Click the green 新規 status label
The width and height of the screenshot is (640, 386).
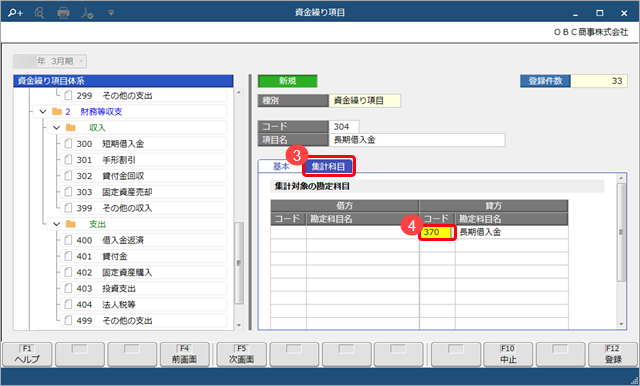287,81
